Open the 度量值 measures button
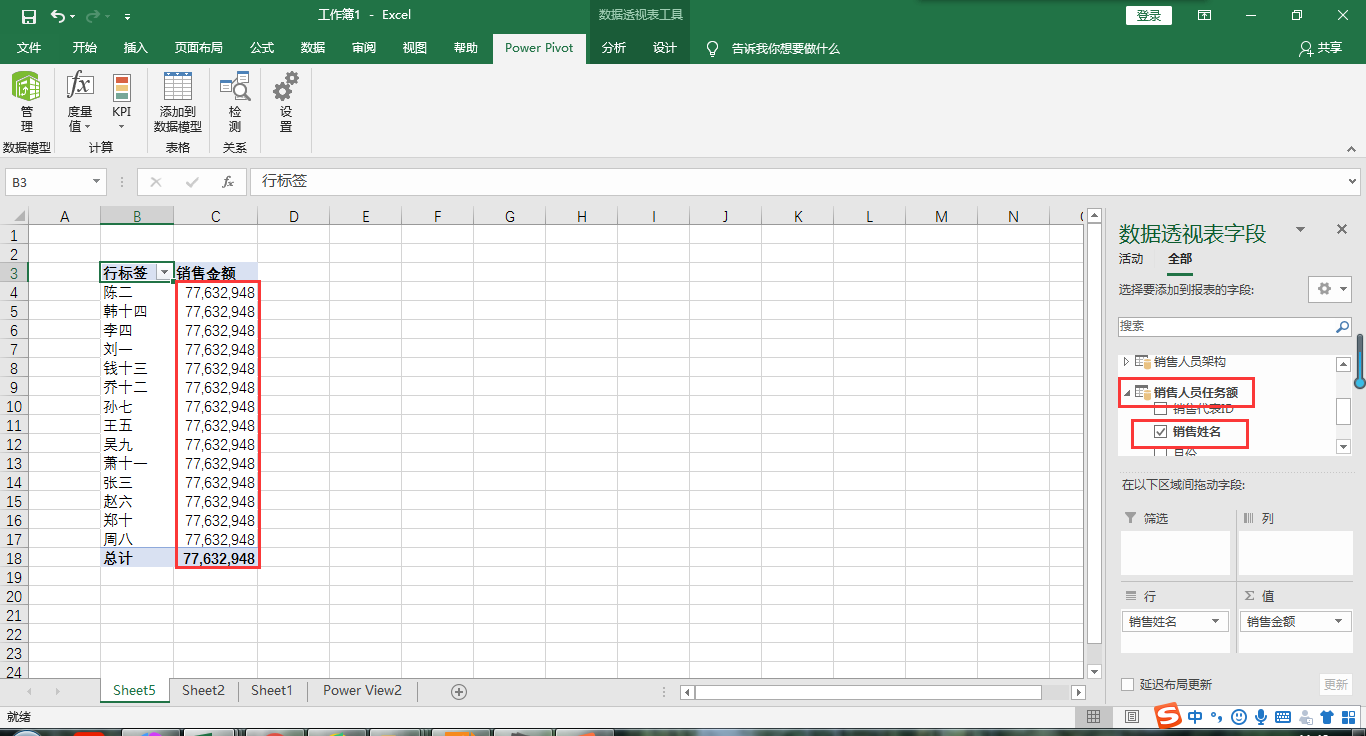The width and height of the screenshot is (1366, 736). click(x=80, y=103)
